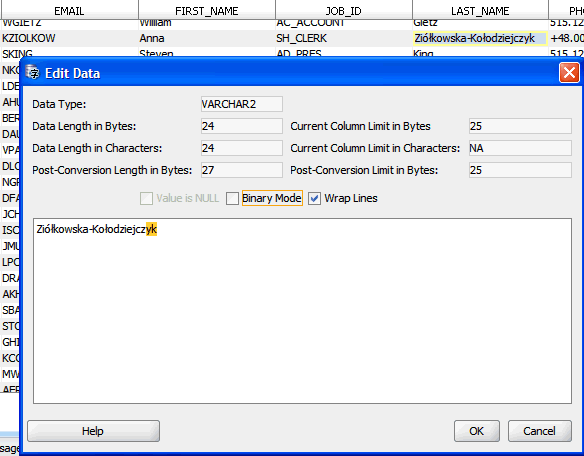Click the Cancel button

tap(539, 431)
